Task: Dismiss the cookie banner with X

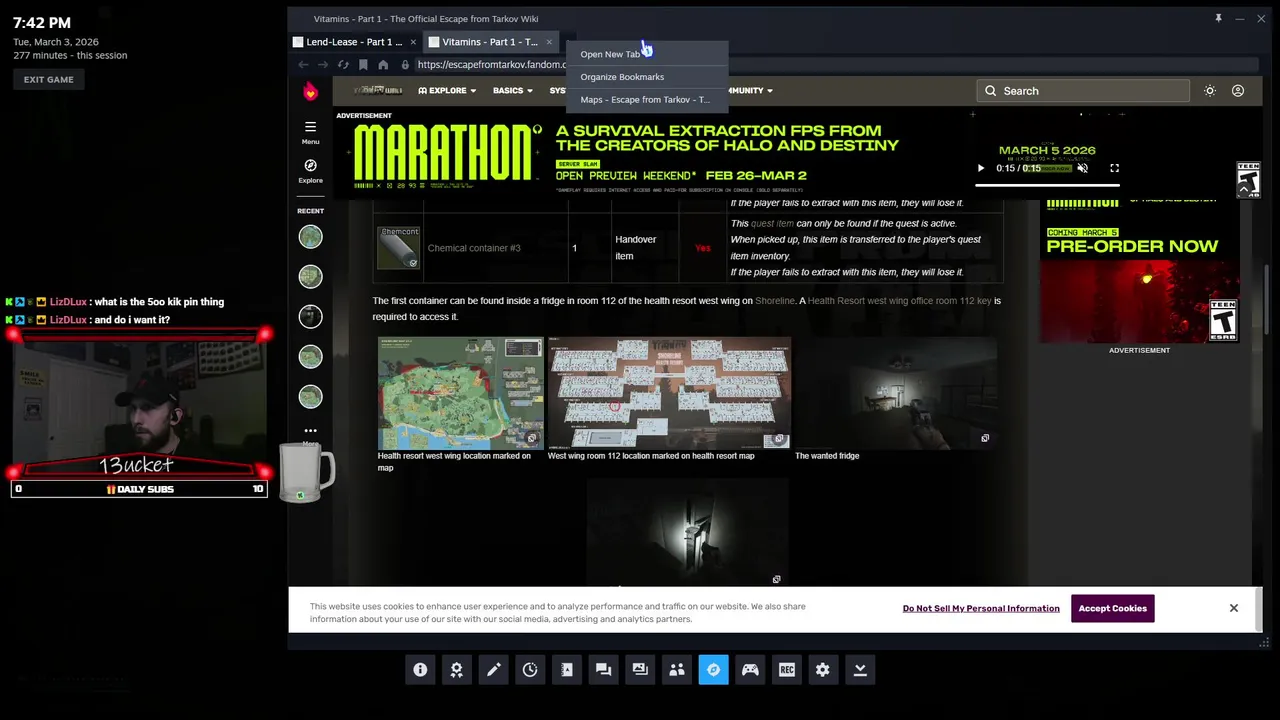Action: [x=1234, y=608]
